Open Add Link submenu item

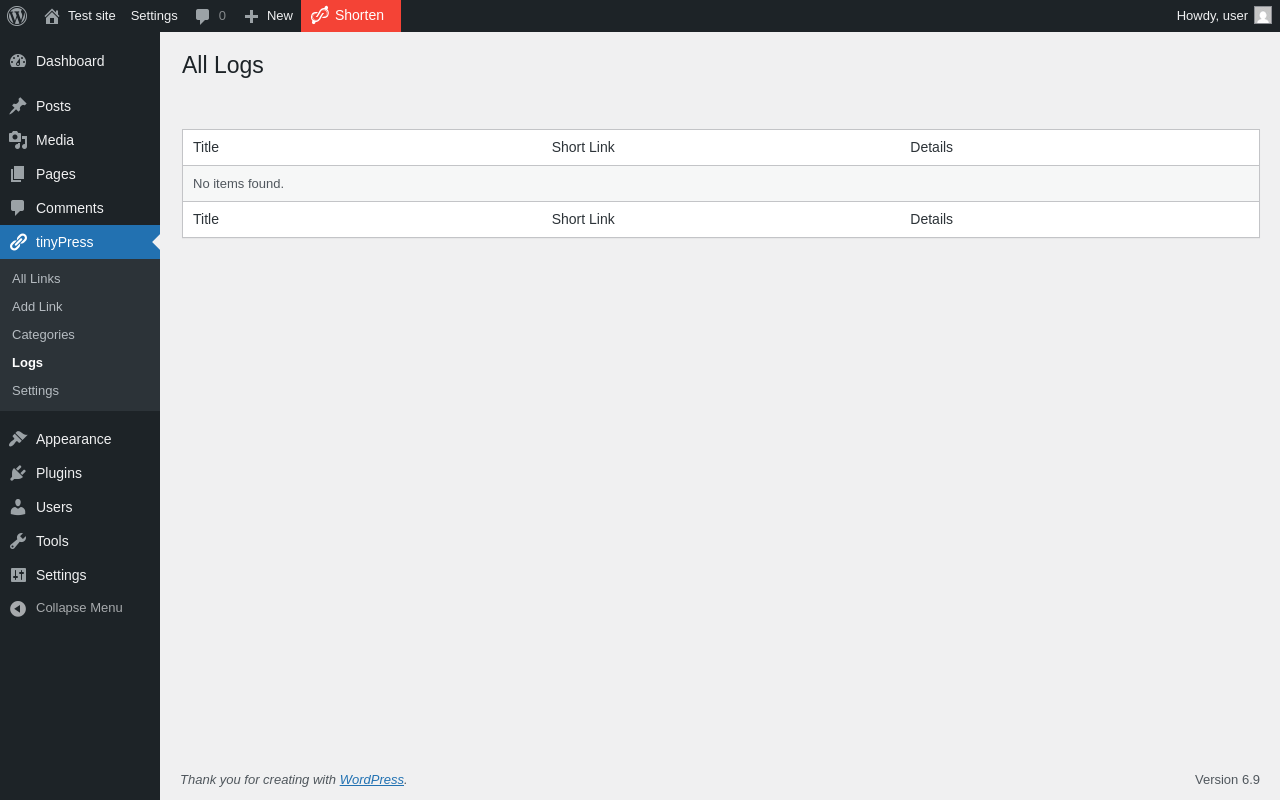coord(37,307)
